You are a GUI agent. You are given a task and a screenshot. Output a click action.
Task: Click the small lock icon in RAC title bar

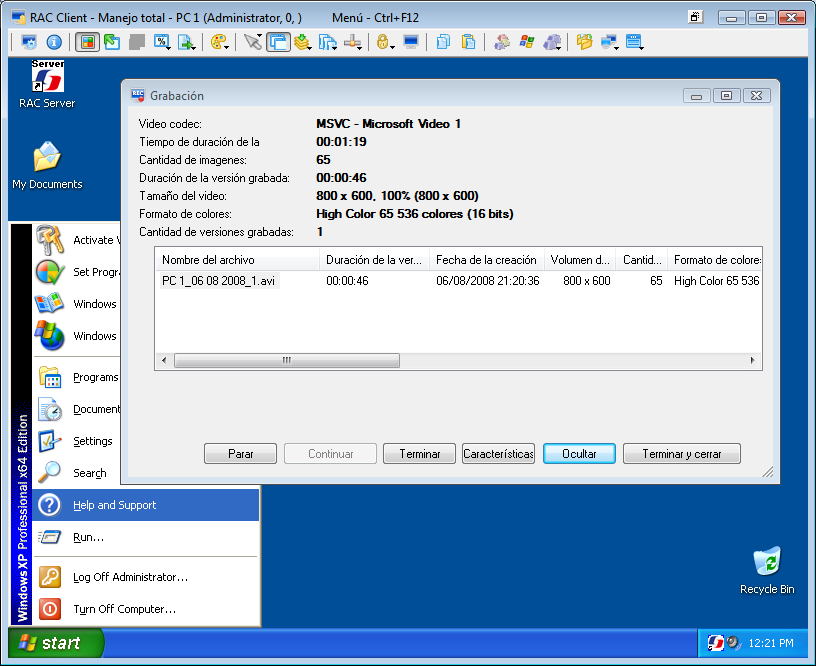tap(695, 17)
